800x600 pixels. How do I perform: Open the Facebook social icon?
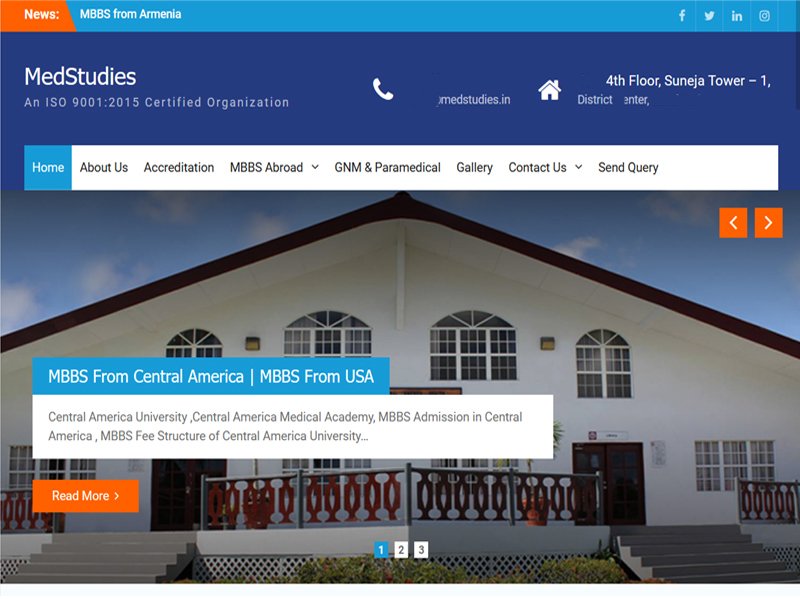(x=682, y=16)
